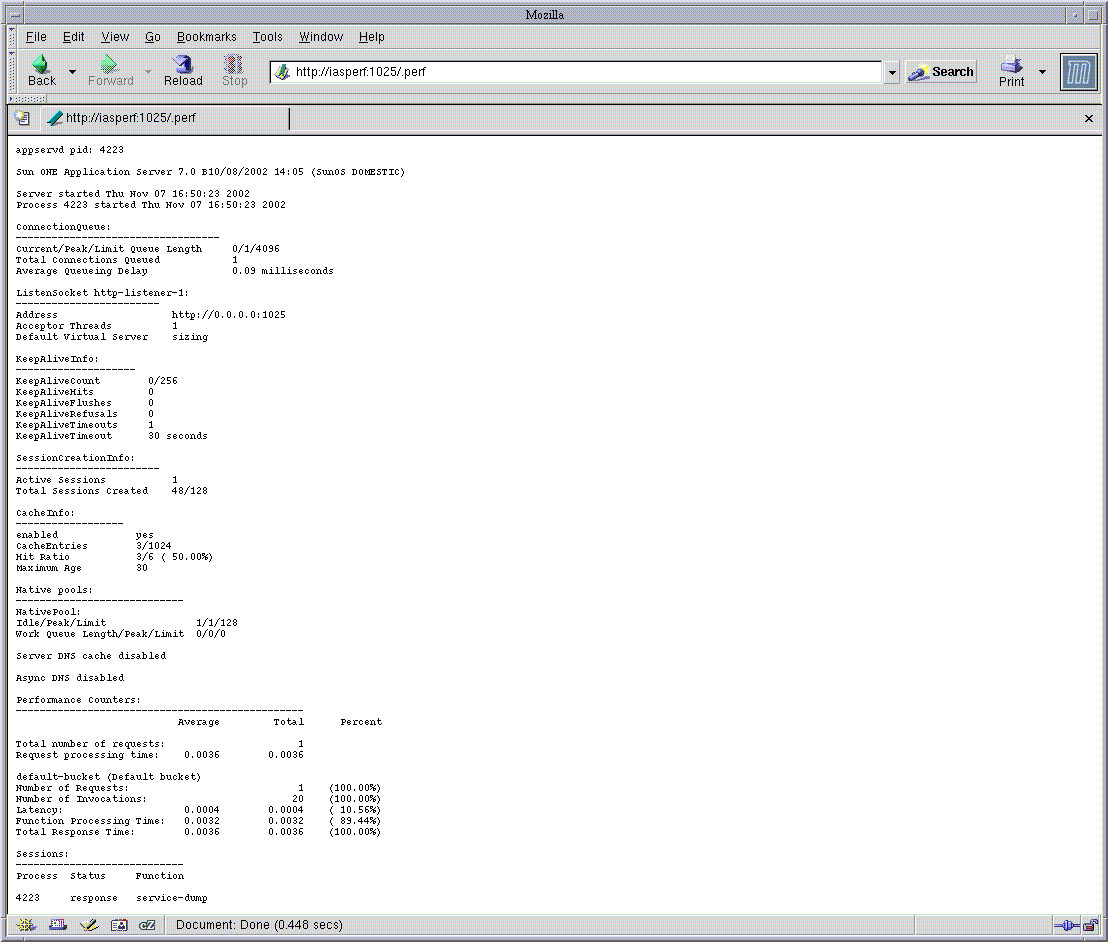Reload the .perf page
The image size is (1108, 942).
pyautogui.click(x=183, y=71)
